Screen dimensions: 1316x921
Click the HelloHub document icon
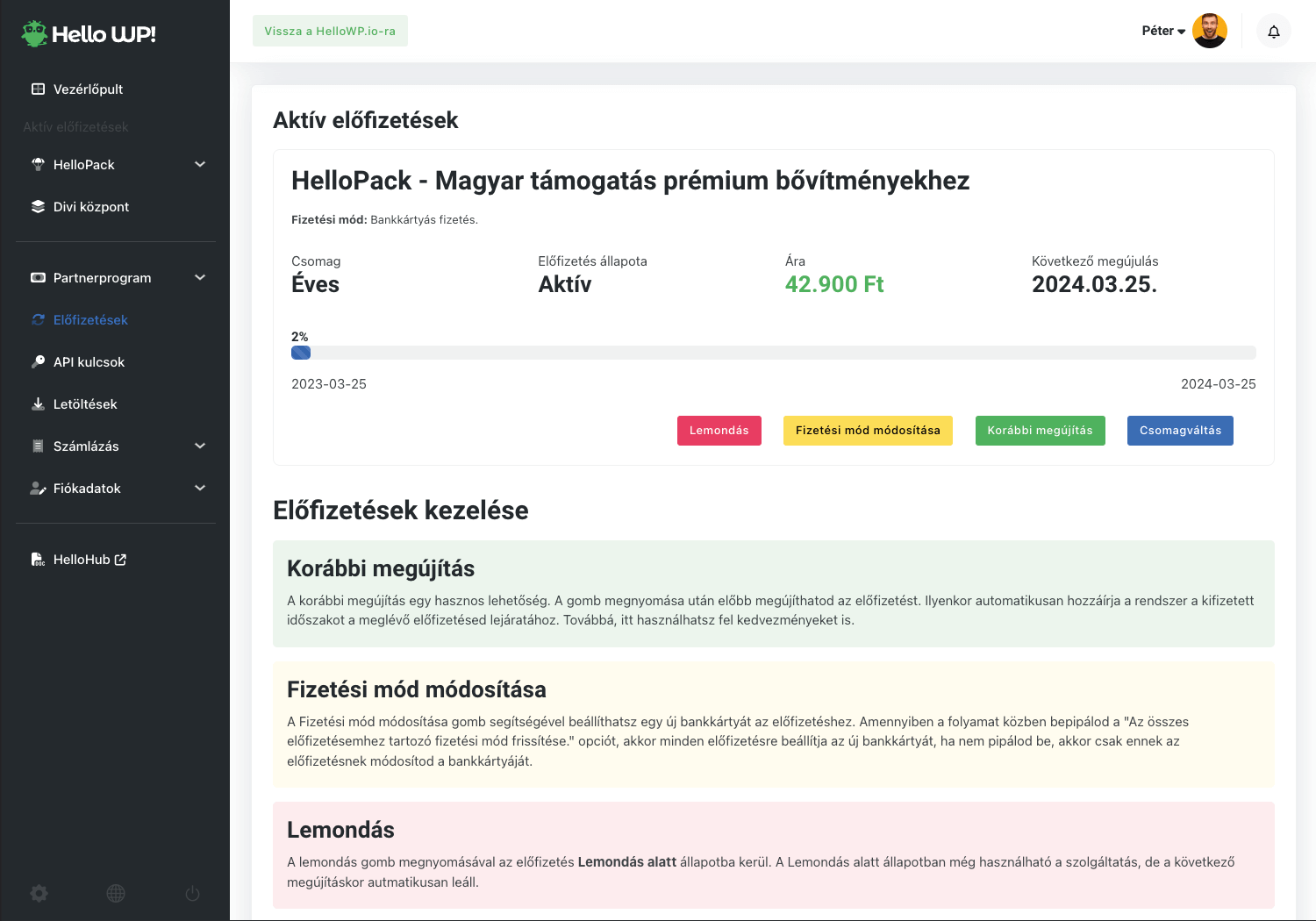coord(38,559)
